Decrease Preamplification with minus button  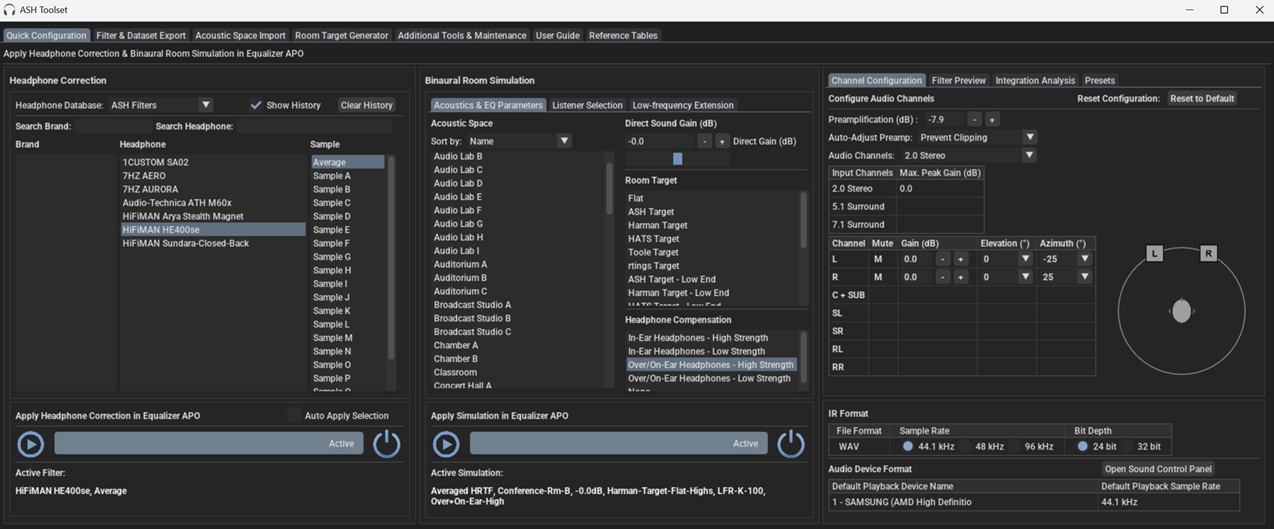pos(974,119)
